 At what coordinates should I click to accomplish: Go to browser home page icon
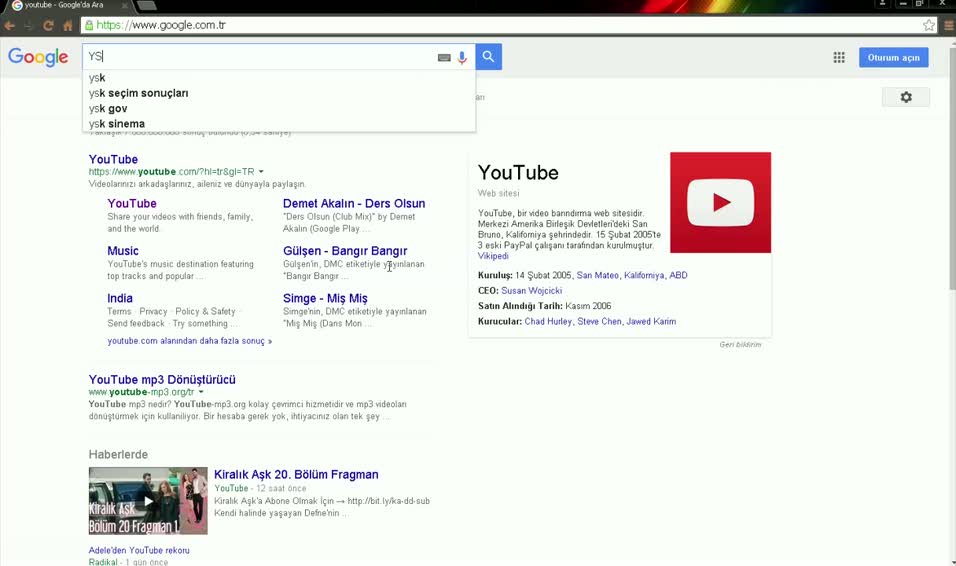click(x=68, y=25)
